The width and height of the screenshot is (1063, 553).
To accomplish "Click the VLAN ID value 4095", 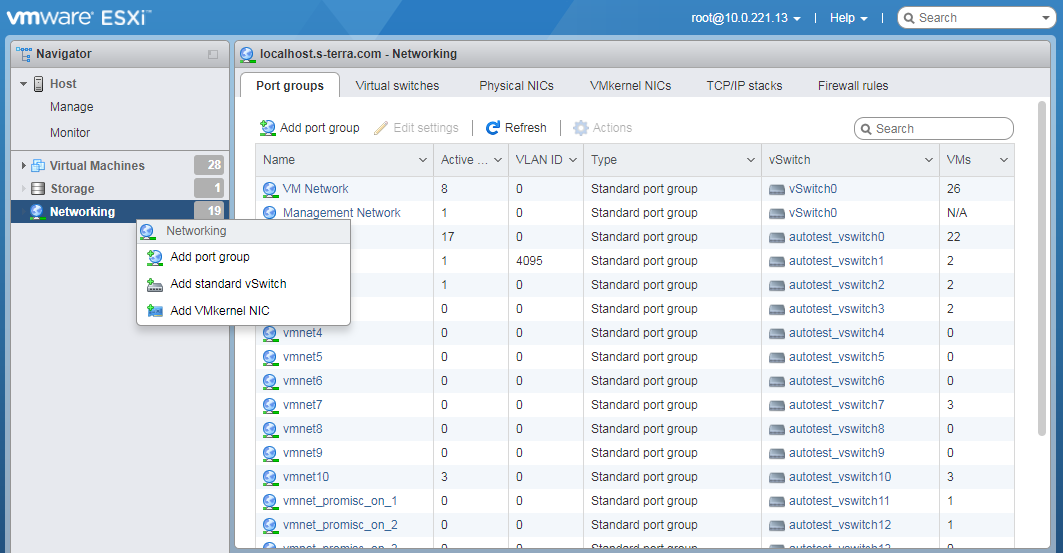I will point(529,261).
